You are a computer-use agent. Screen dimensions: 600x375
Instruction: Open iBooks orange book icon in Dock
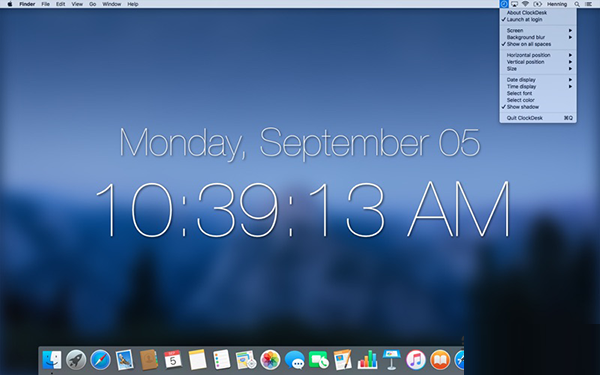pos(440,360)
